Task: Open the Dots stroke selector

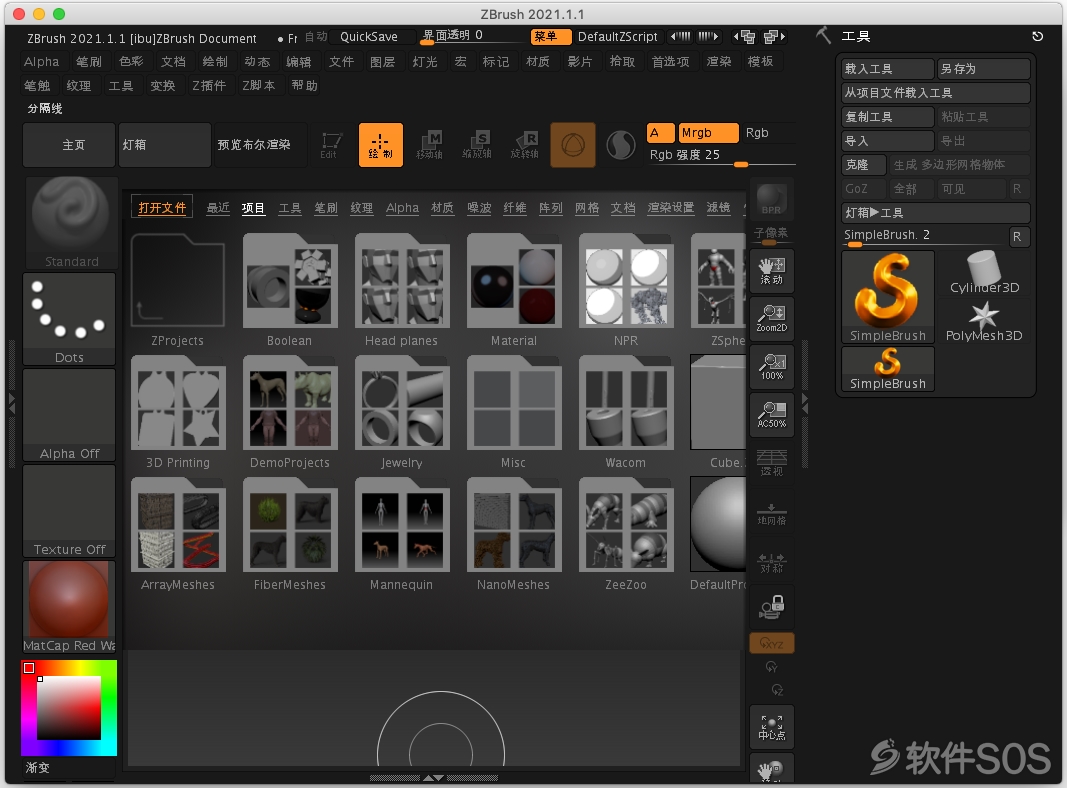Action: tap(69, 318)
